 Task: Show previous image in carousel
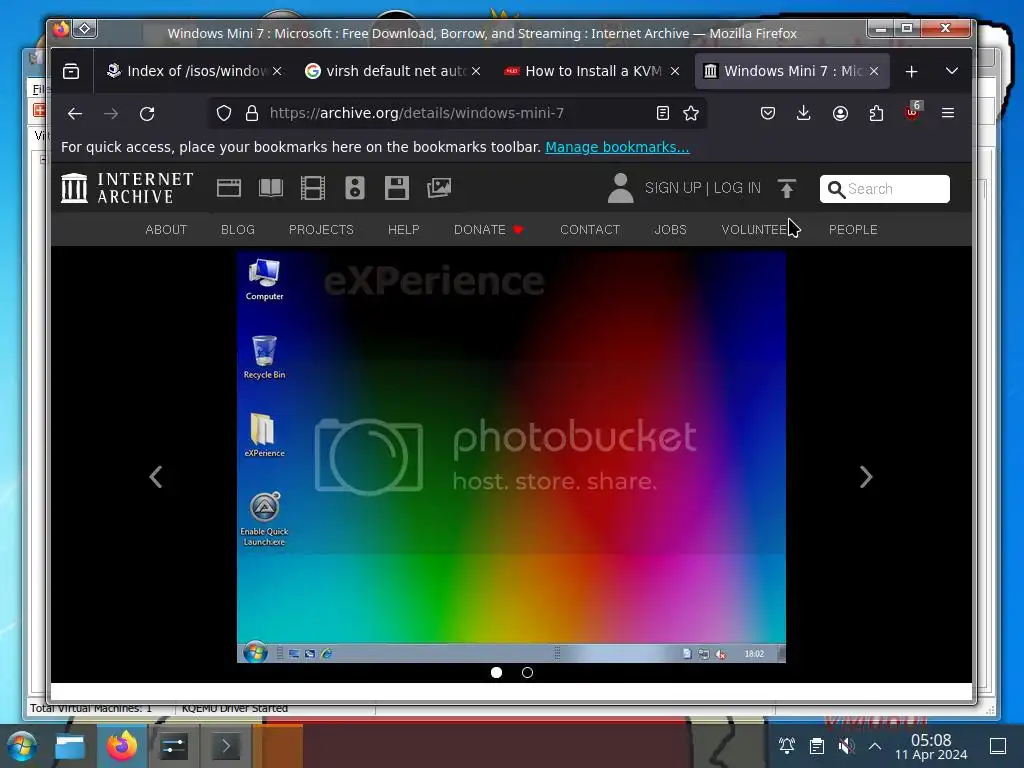155,477
